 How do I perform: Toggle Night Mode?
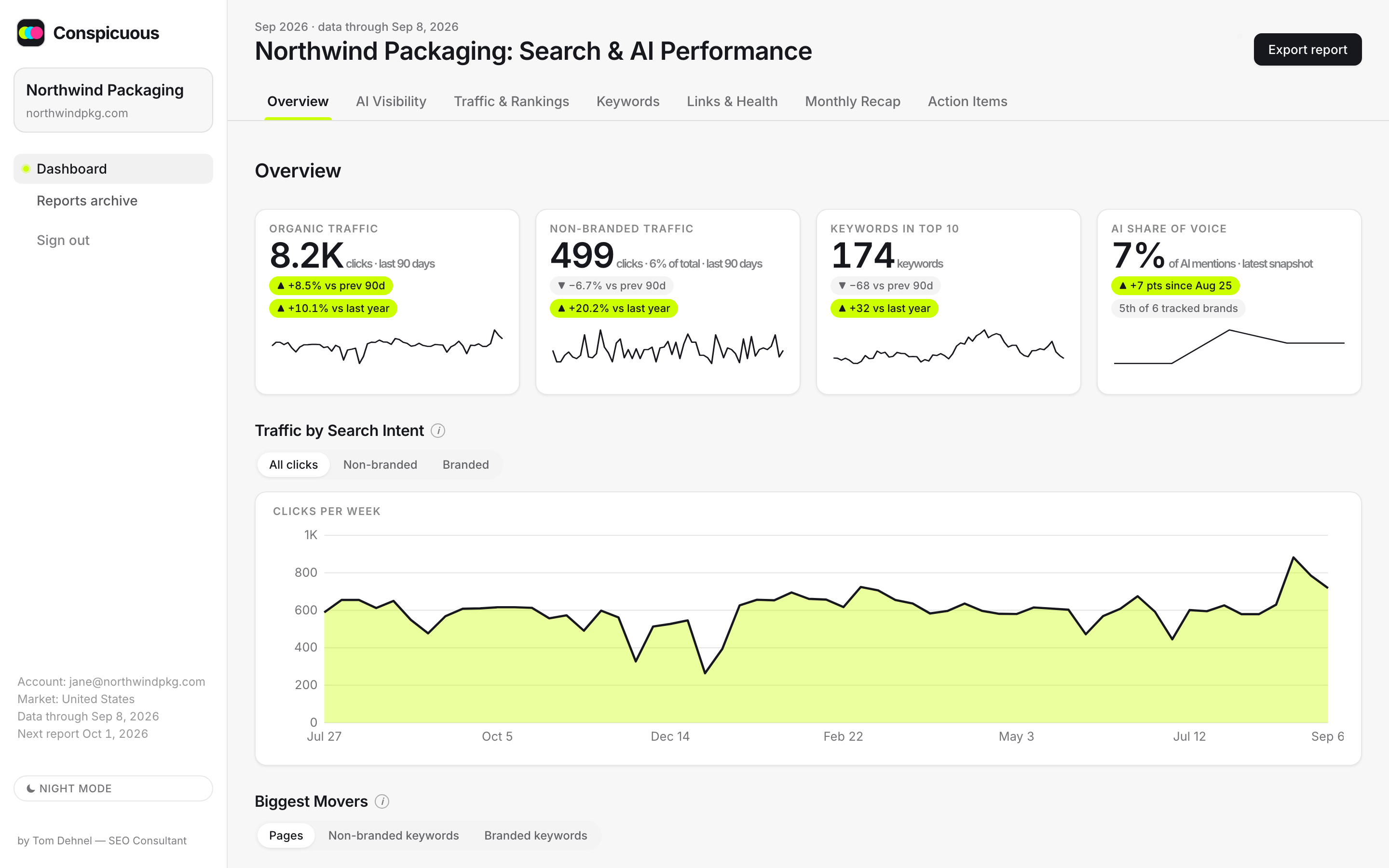pyautogui.click(x=113, y=788)
